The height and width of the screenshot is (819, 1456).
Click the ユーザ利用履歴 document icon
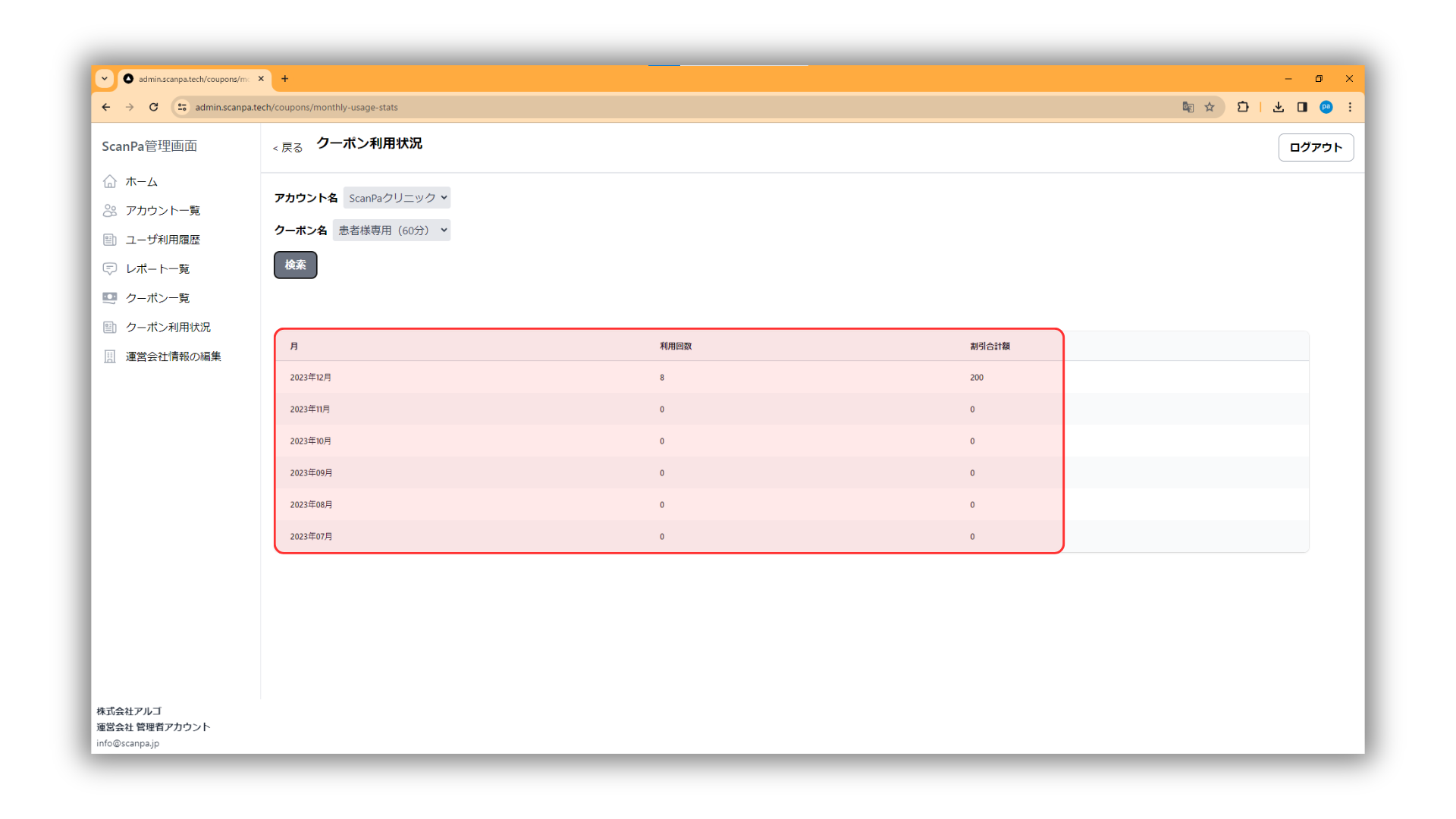point(110,240)
